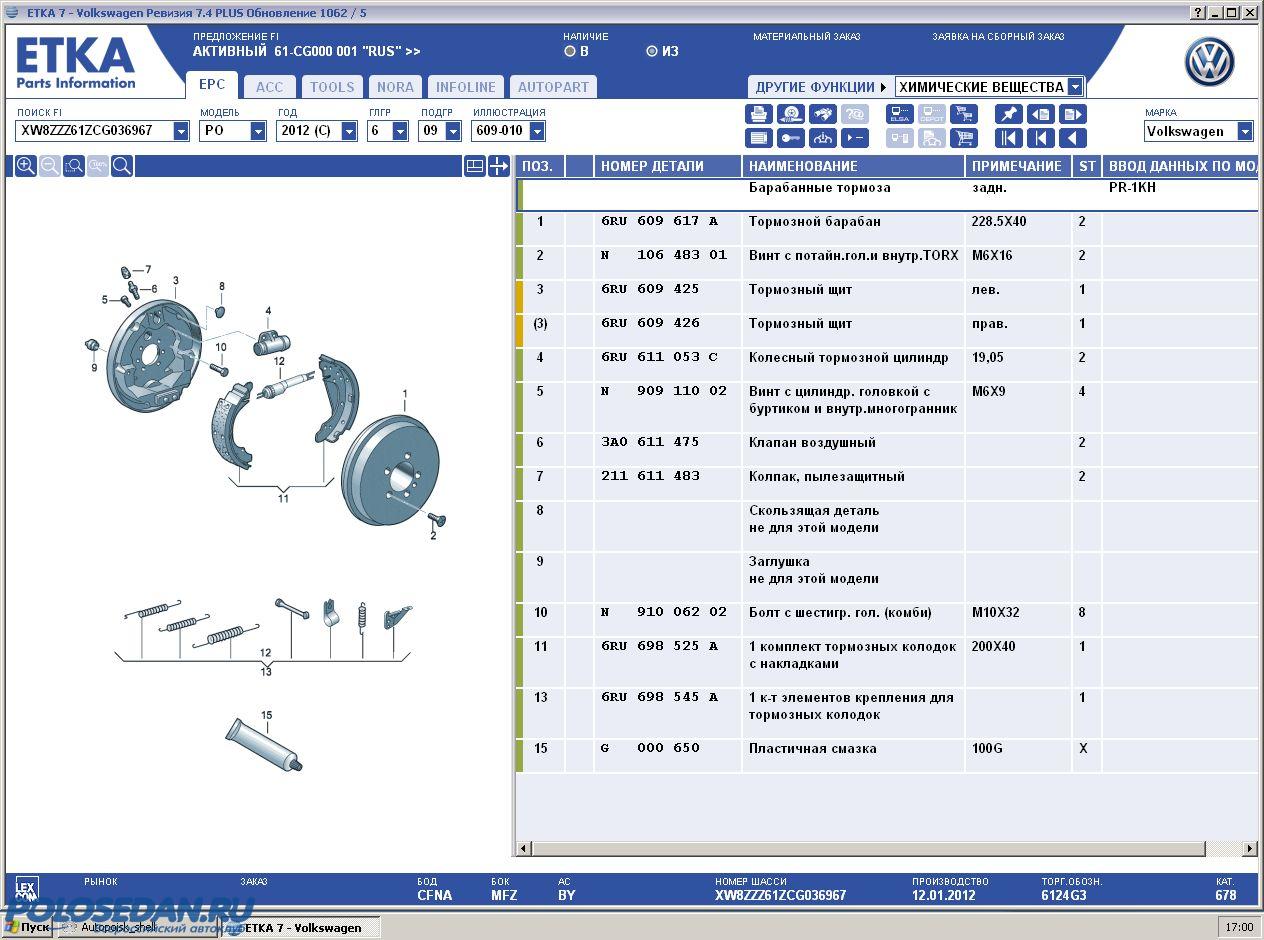Click the zoom-area magnifier icon
Image resolution: width=1264 pixels, height=940 pixels.
(x=74, y=166)
